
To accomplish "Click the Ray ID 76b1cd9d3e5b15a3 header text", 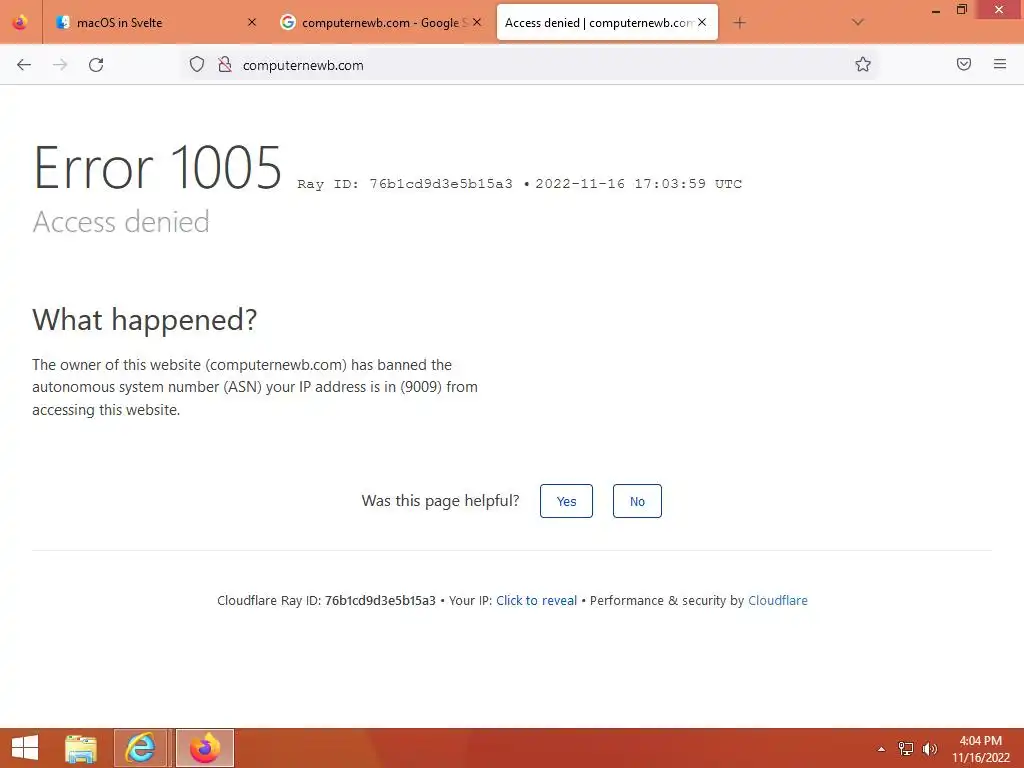I will tap(405, 184).
